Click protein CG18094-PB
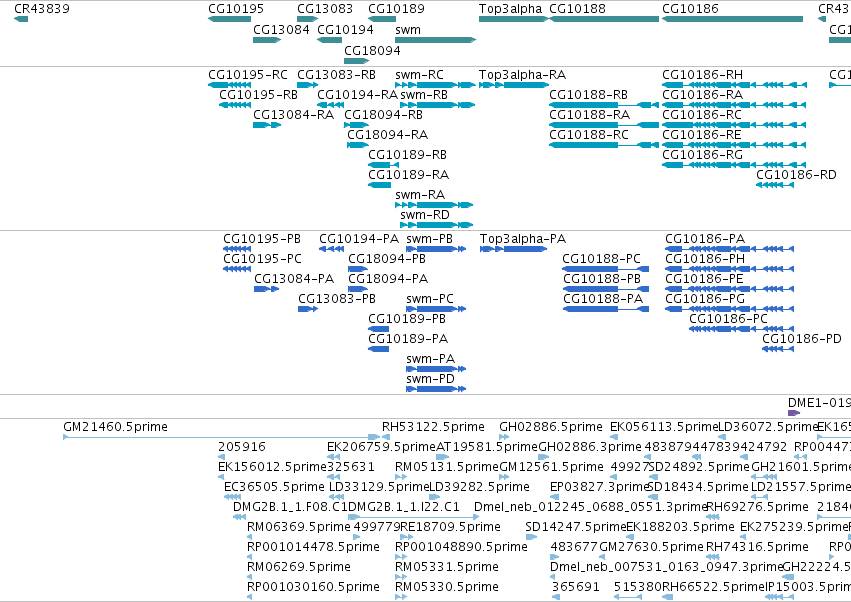851x602 pixels. pos(358,269)
